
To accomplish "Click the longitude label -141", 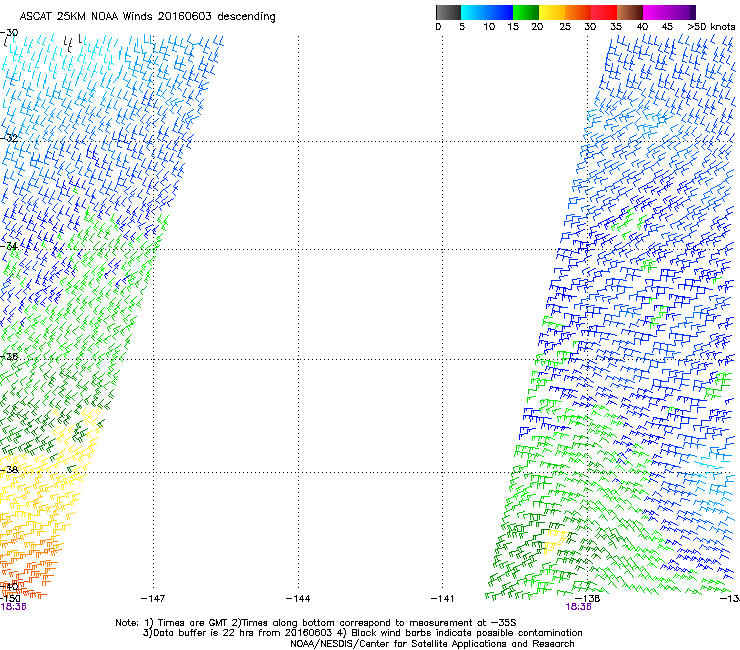I will (442, 599).
